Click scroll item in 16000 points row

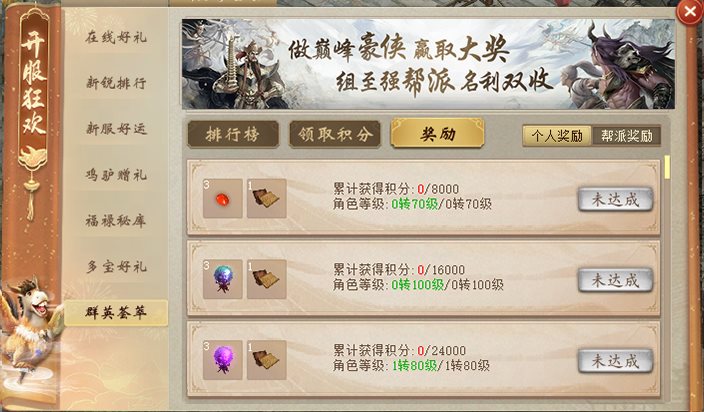(267, 279)
